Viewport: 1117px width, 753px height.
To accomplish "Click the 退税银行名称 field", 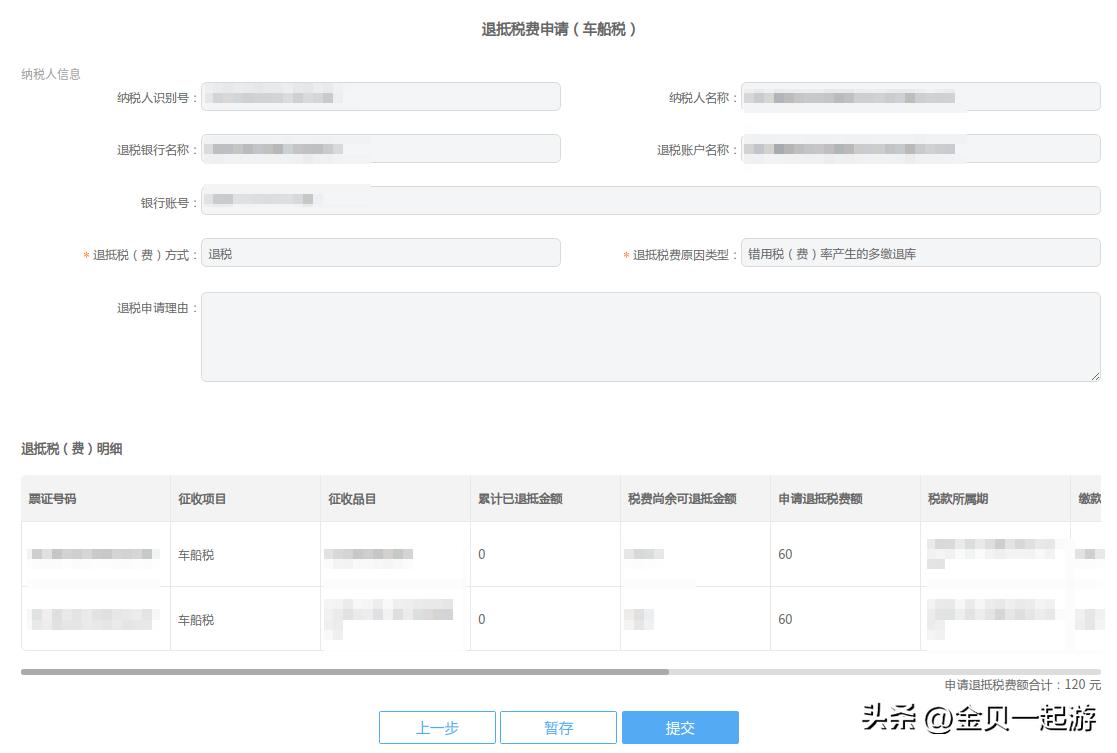I will [x=380, y=148].
